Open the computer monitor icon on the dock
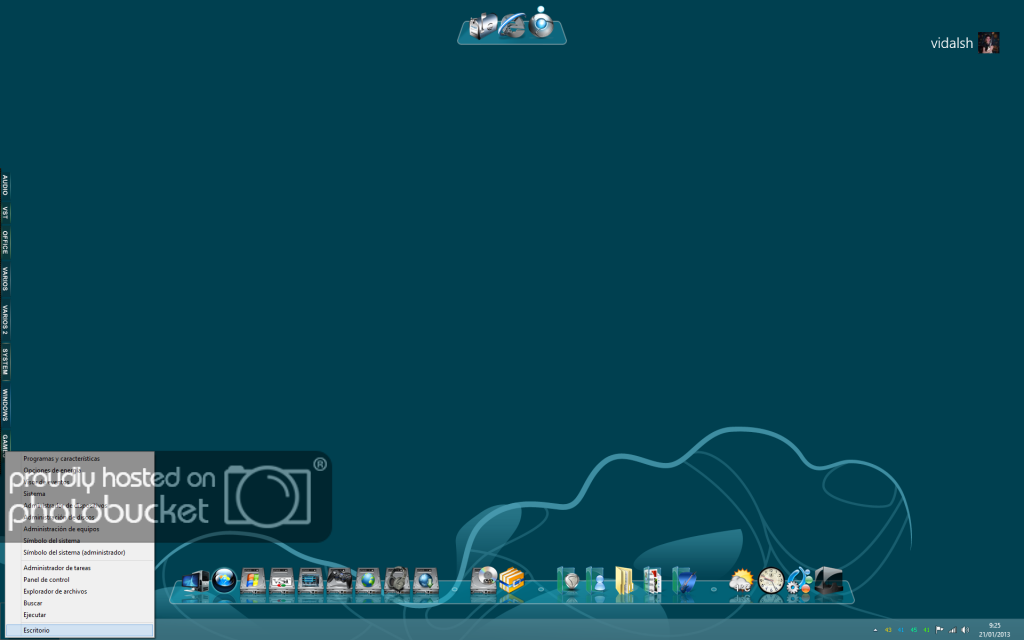The width and height of the screenshot is (1024, 640). [x=196, y=580]
